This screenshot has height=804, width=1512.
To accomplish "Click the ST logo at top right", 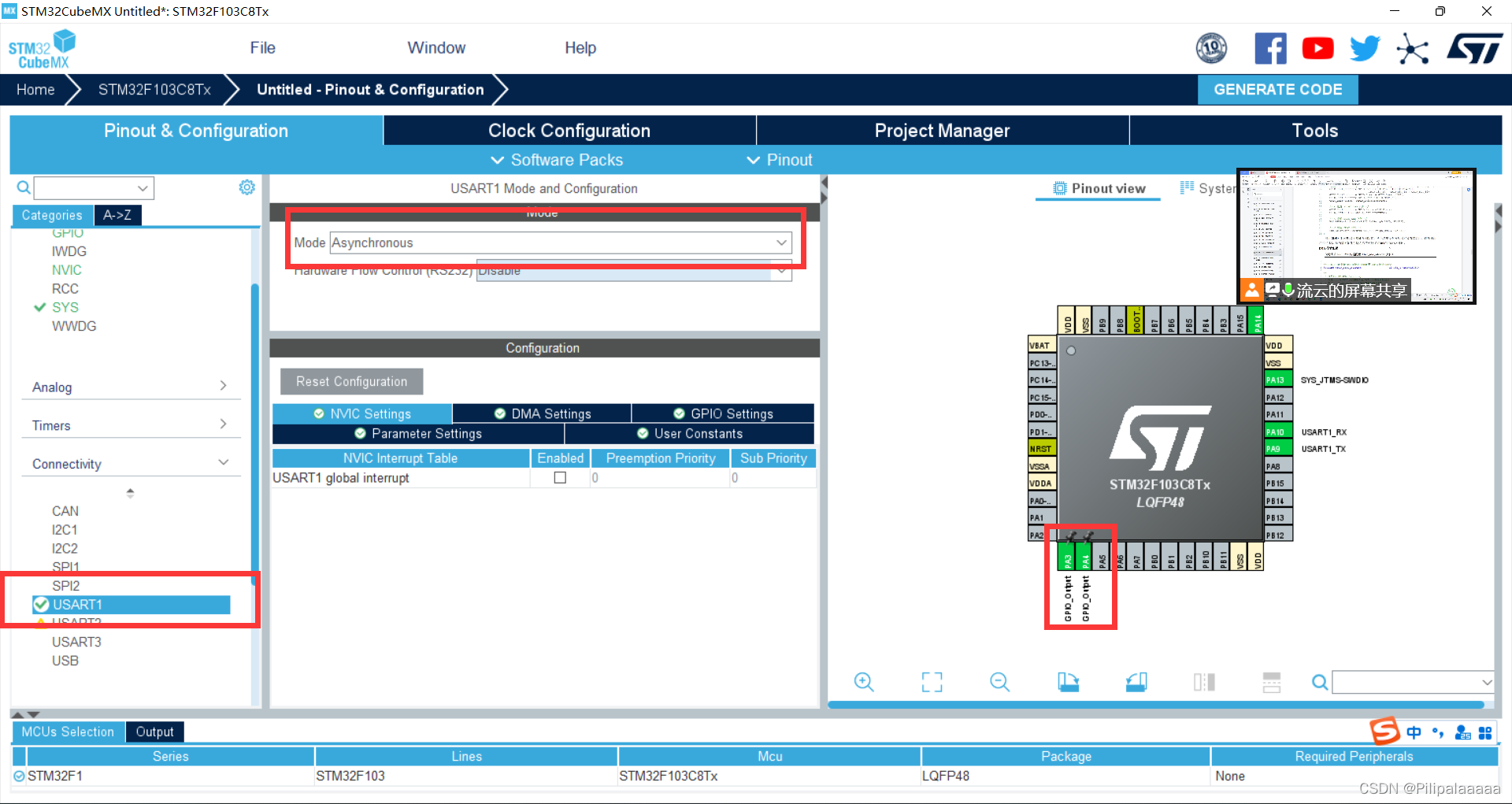I will (1474, 49).
